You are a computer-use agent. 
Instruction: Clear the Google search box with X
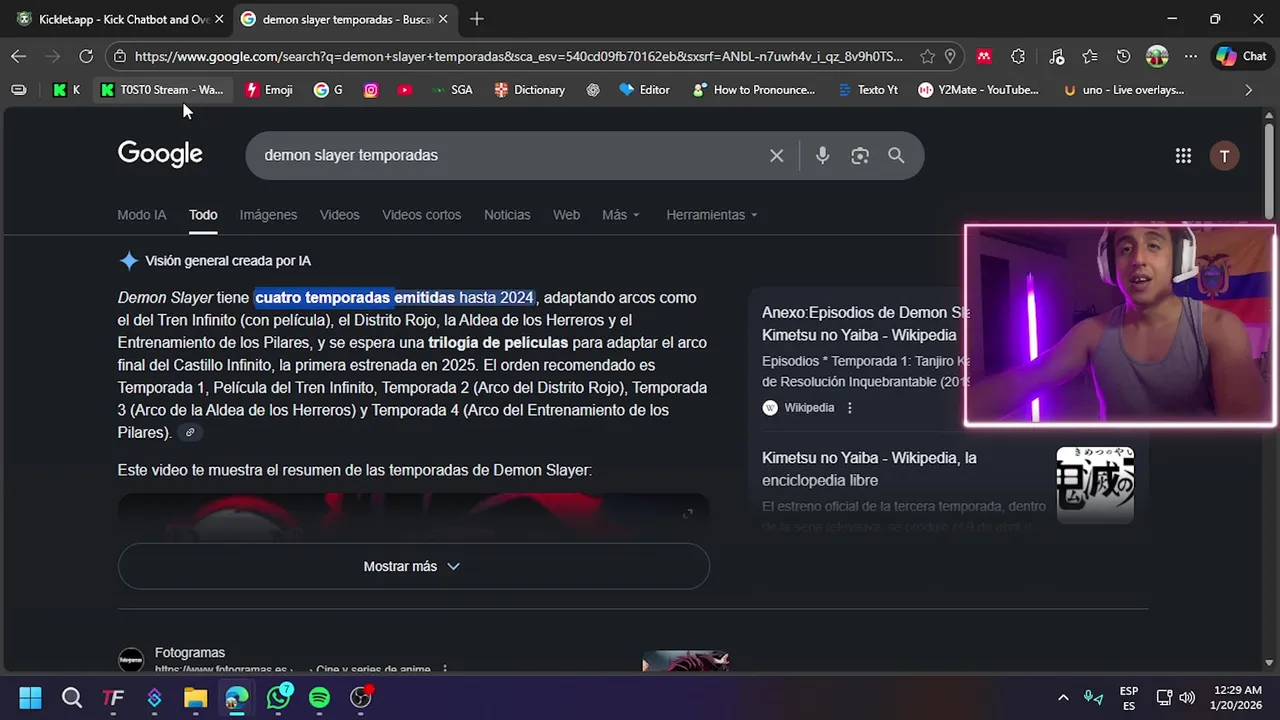click(776, 155)
